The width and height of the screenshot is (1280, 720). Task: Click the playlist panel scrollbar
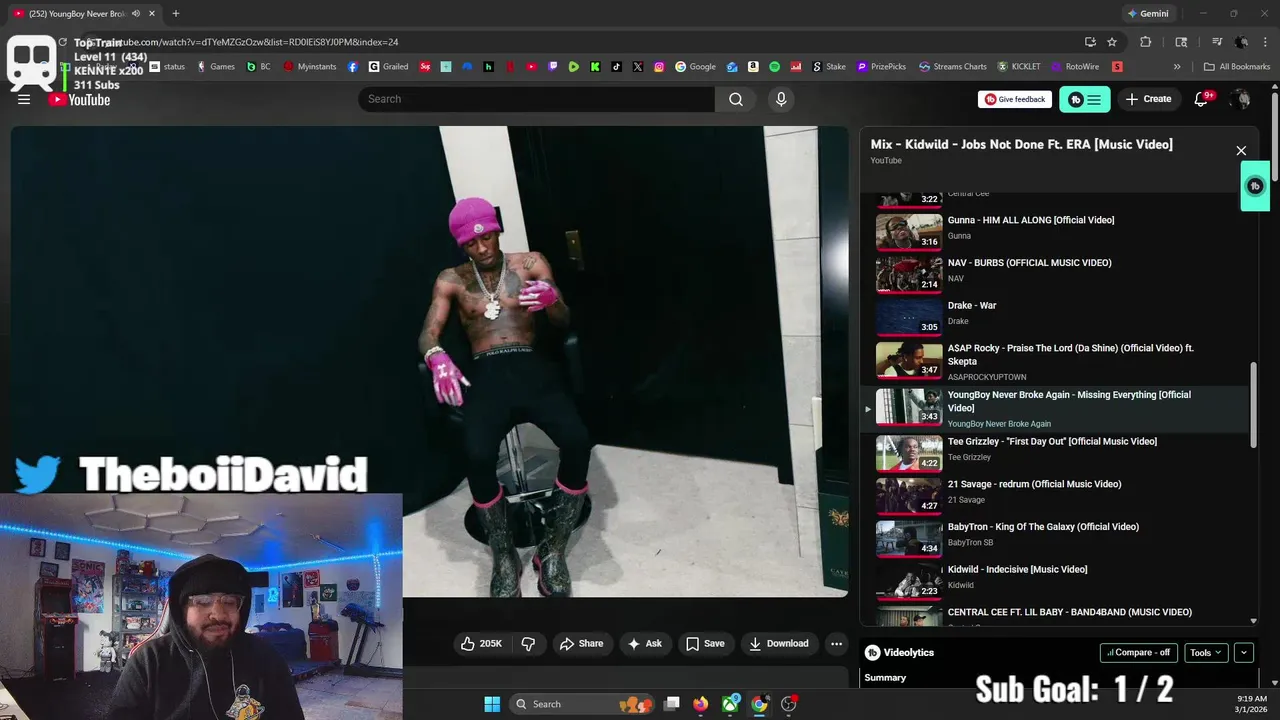point(1254,405)
